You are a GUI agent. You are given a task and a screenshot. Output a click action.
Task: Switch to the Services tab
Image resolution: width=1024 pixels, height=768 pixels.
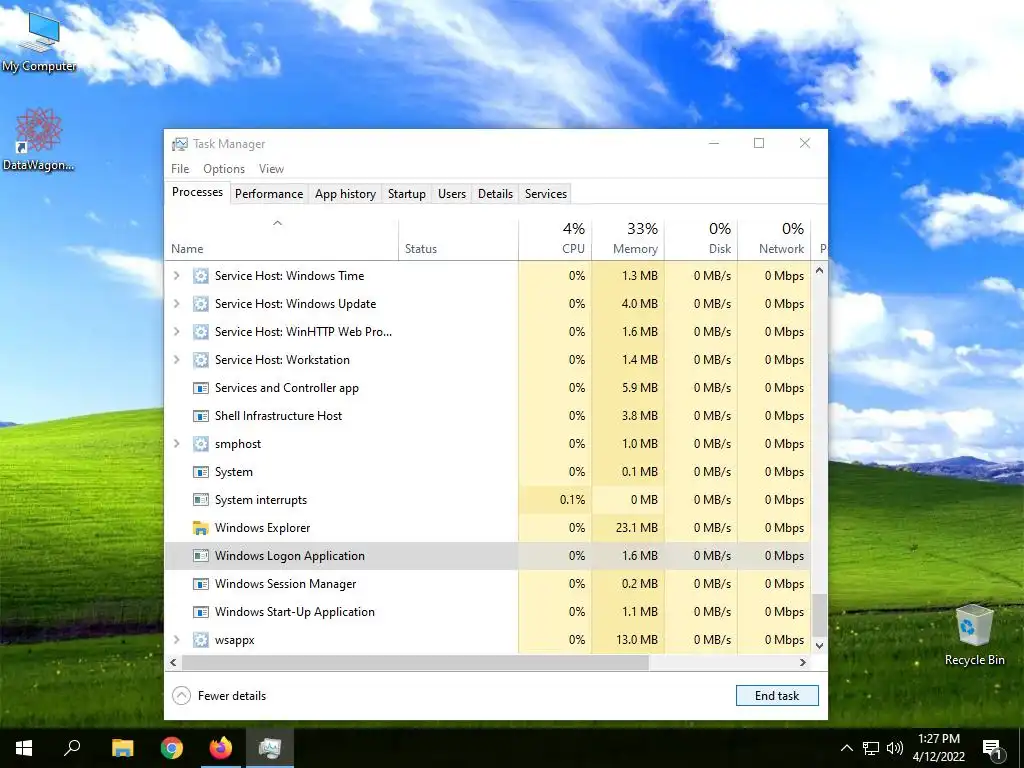click(546, 194)
